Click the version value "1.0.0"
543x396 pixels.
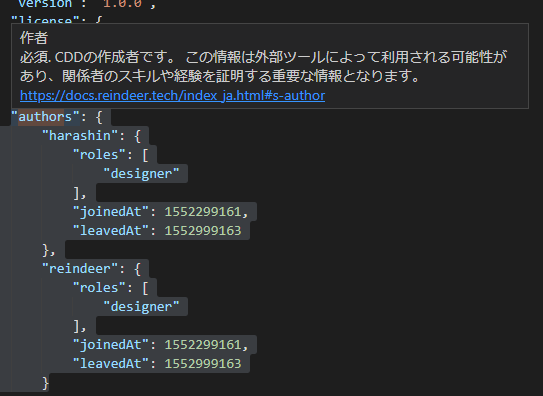123,4
